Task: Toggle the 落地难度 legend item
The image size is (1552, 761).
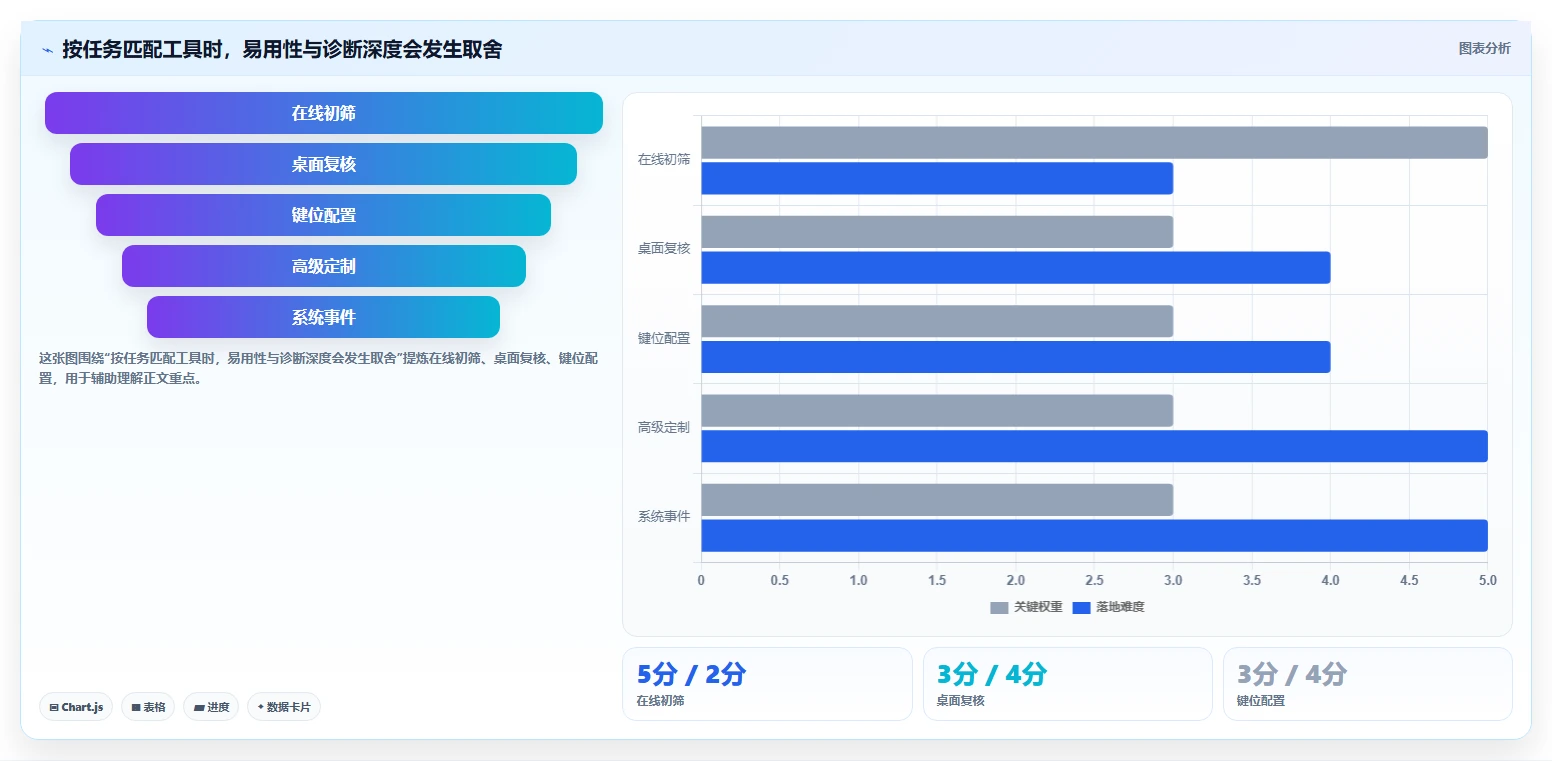Action: [x=1108, y=607]
